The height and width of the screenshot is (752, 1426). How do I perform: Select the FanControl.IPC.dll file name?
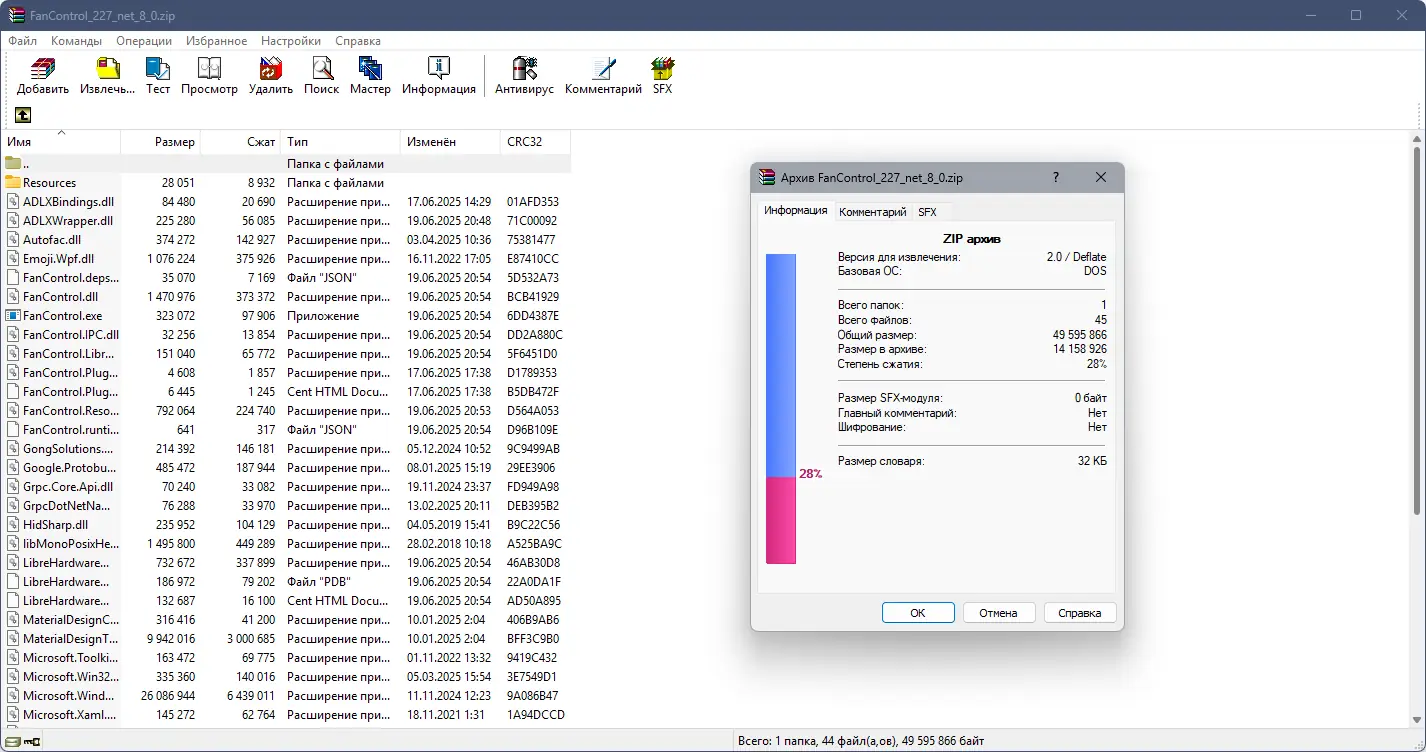click(x=71, y=335)
